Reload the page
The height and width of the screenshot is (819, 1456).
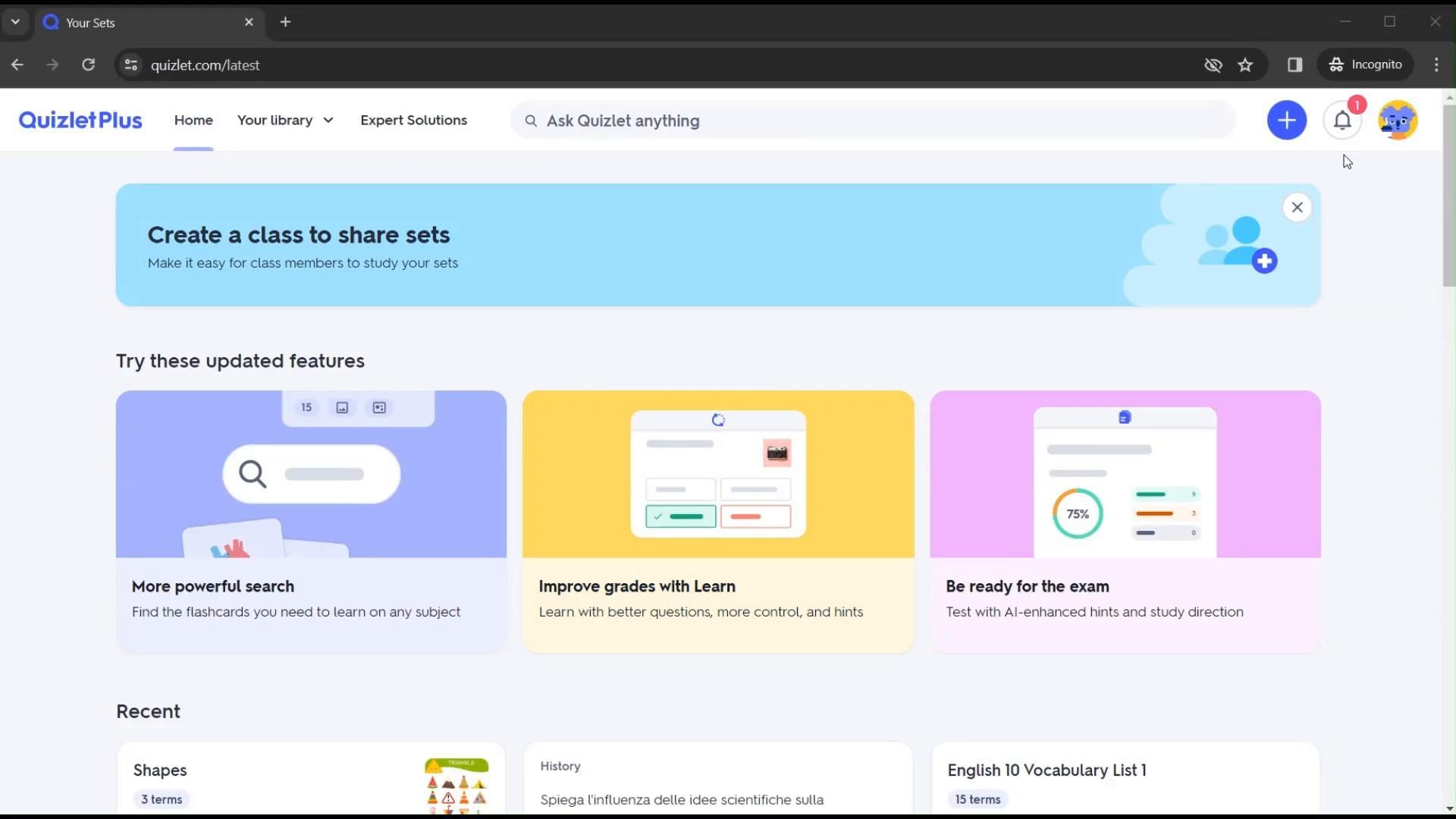click(x=89, y=65)
